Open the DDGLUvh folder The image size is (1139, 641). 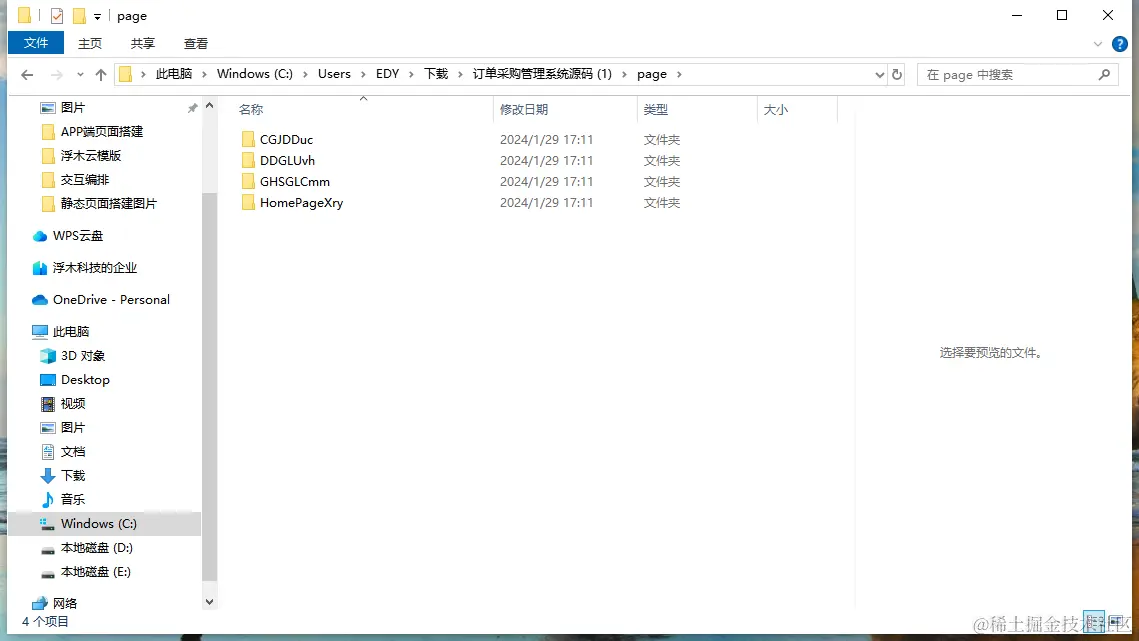pyautogui.click(x=286, y=160)
